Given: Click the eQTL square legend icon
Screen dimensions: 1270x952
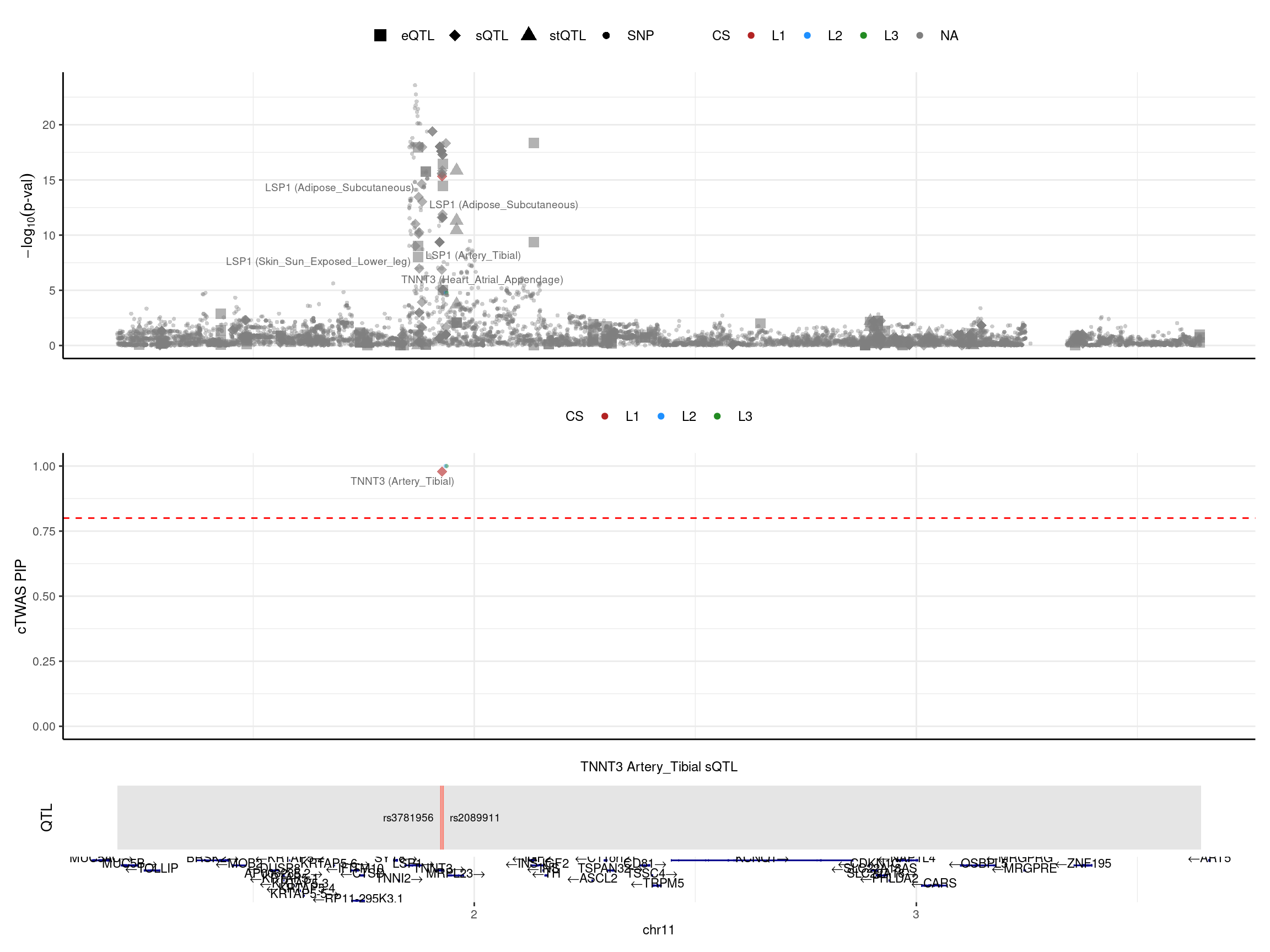Looking at the screenshot, I should 380,36.
